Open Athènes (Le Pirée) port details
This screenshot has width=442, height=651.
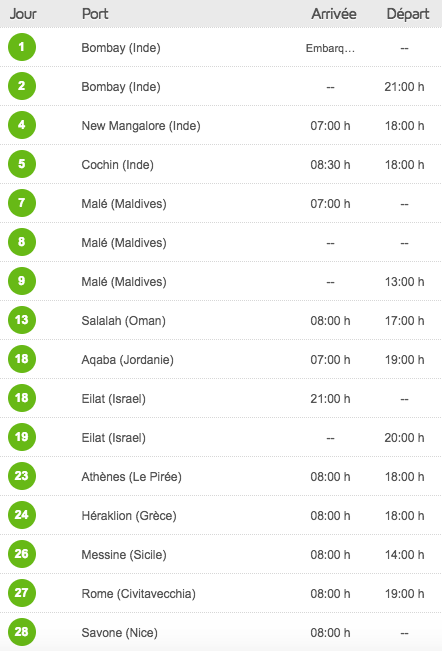point(132,477)
